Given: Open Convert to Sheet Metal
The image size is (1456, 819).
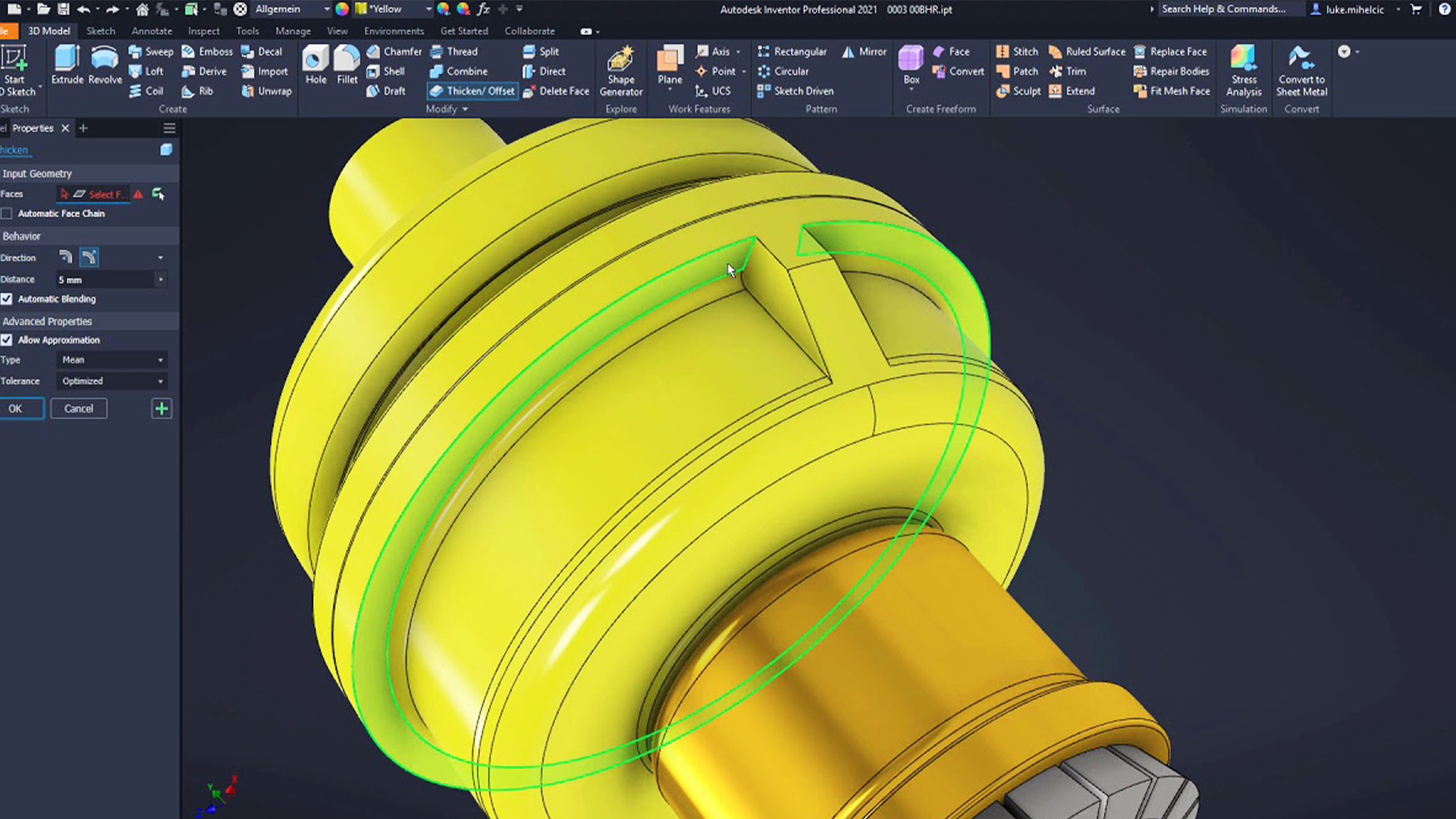Looking at the screenshot, I should (x=1301, y=71).
